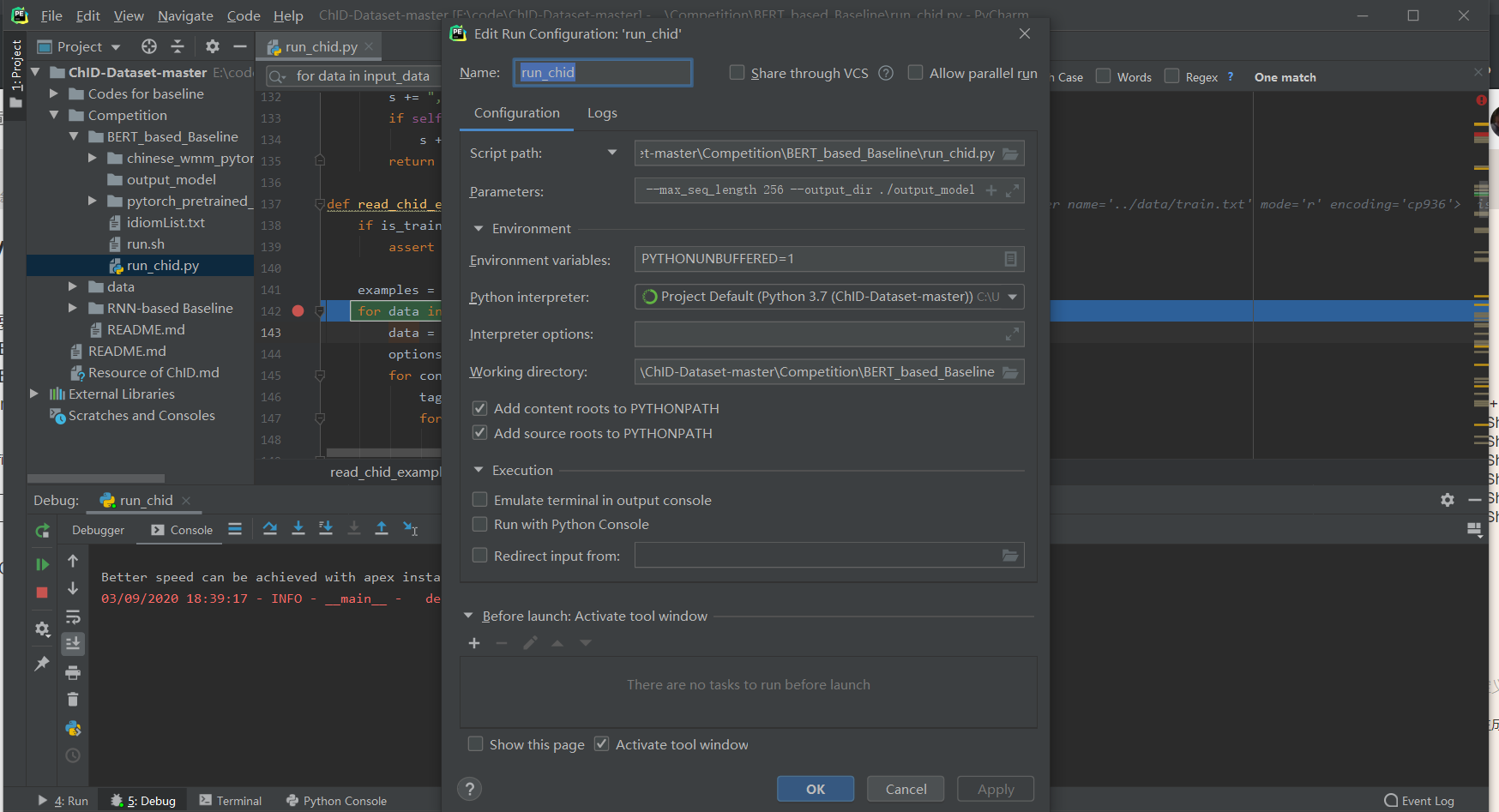Uncheck Add content roots to PYTHONPATH

pos(480,408)
